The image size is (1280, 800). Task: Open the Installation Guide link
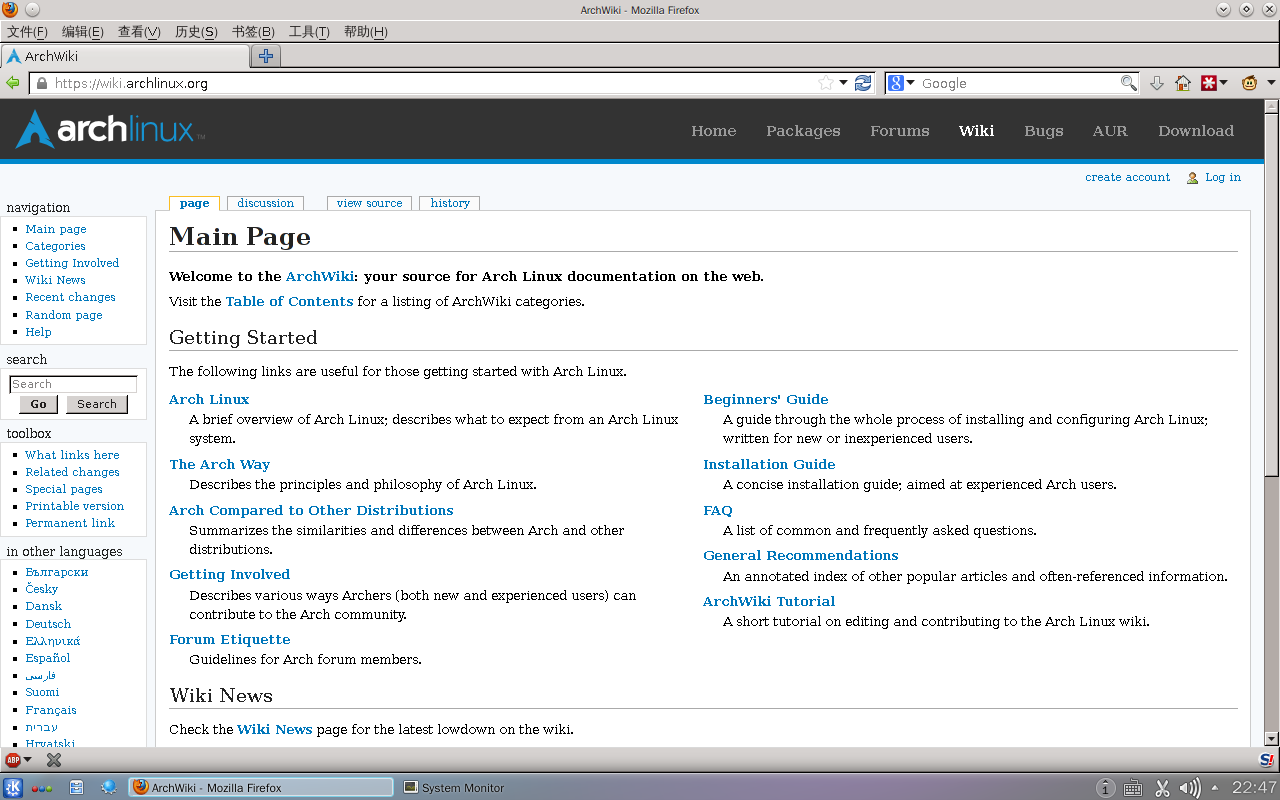(769, 464)
